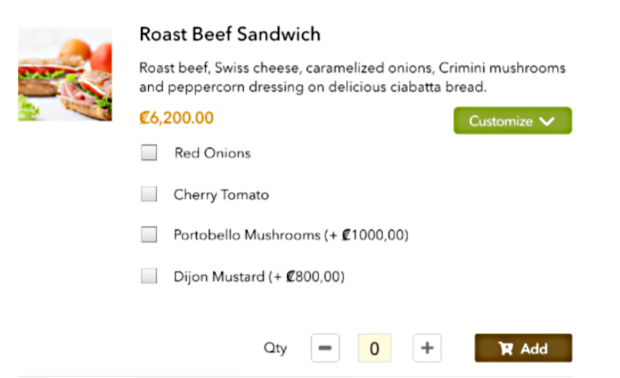This screenshot has height=378, width=620.
Task: Click the minus icon to decrease quantity
Action: 325,348
